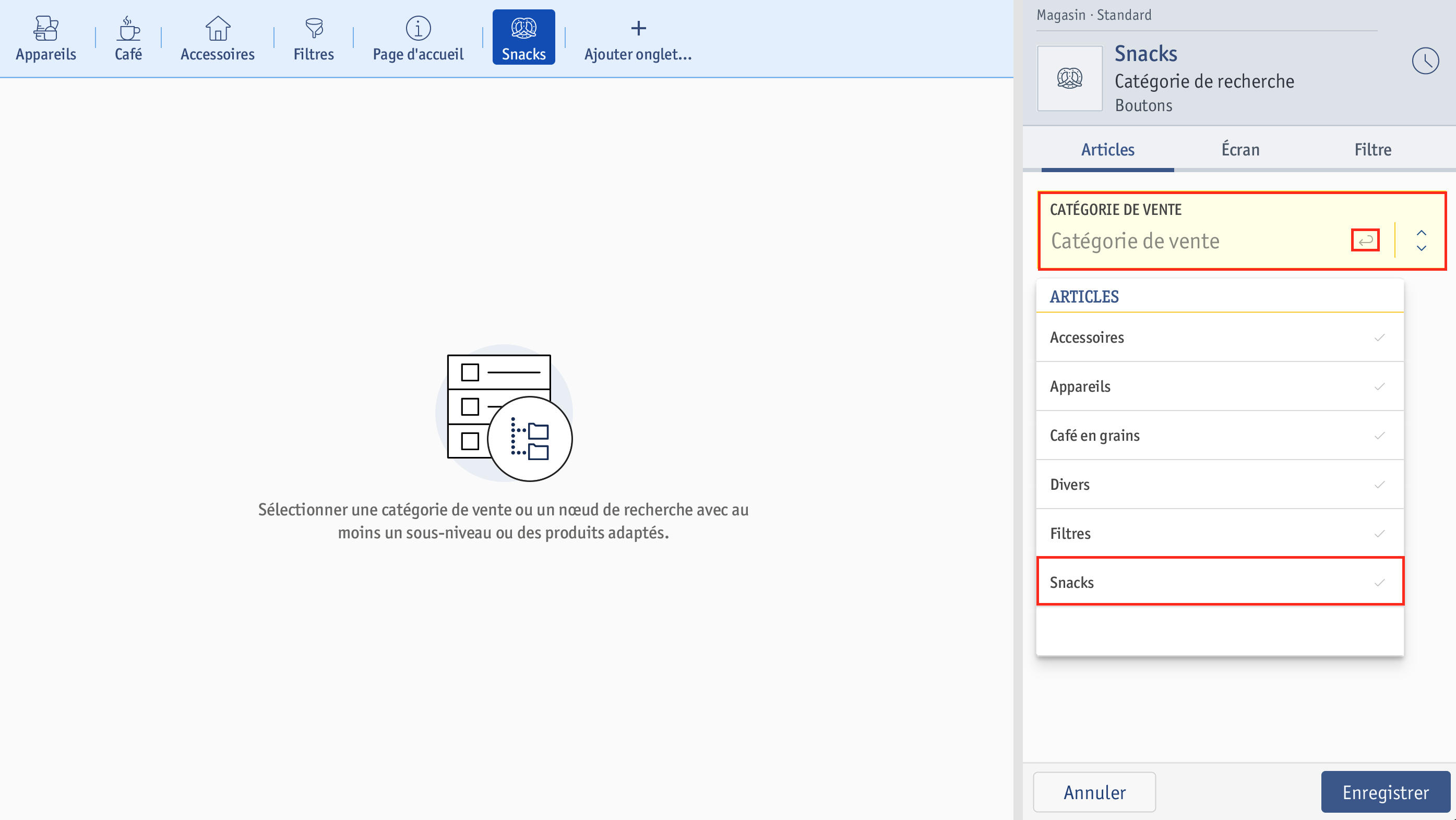Open the Filtre panel tab
The width and height of the screenshot is (1456, 820).
tap(1373, 150)
